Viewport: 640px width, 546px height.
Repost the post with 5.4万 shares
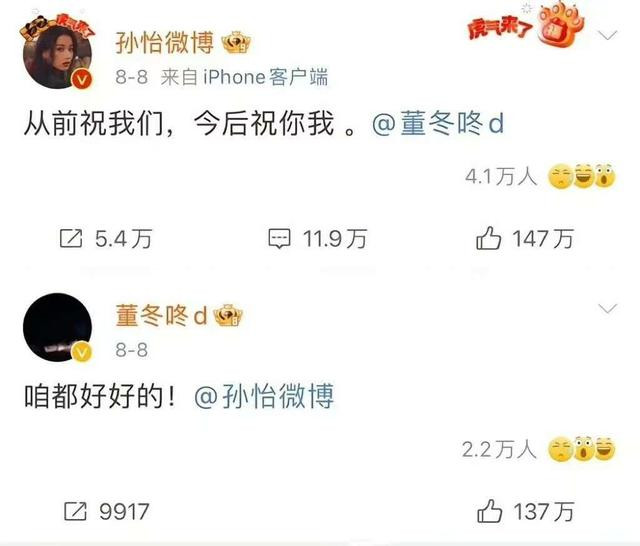click(71, 238)
